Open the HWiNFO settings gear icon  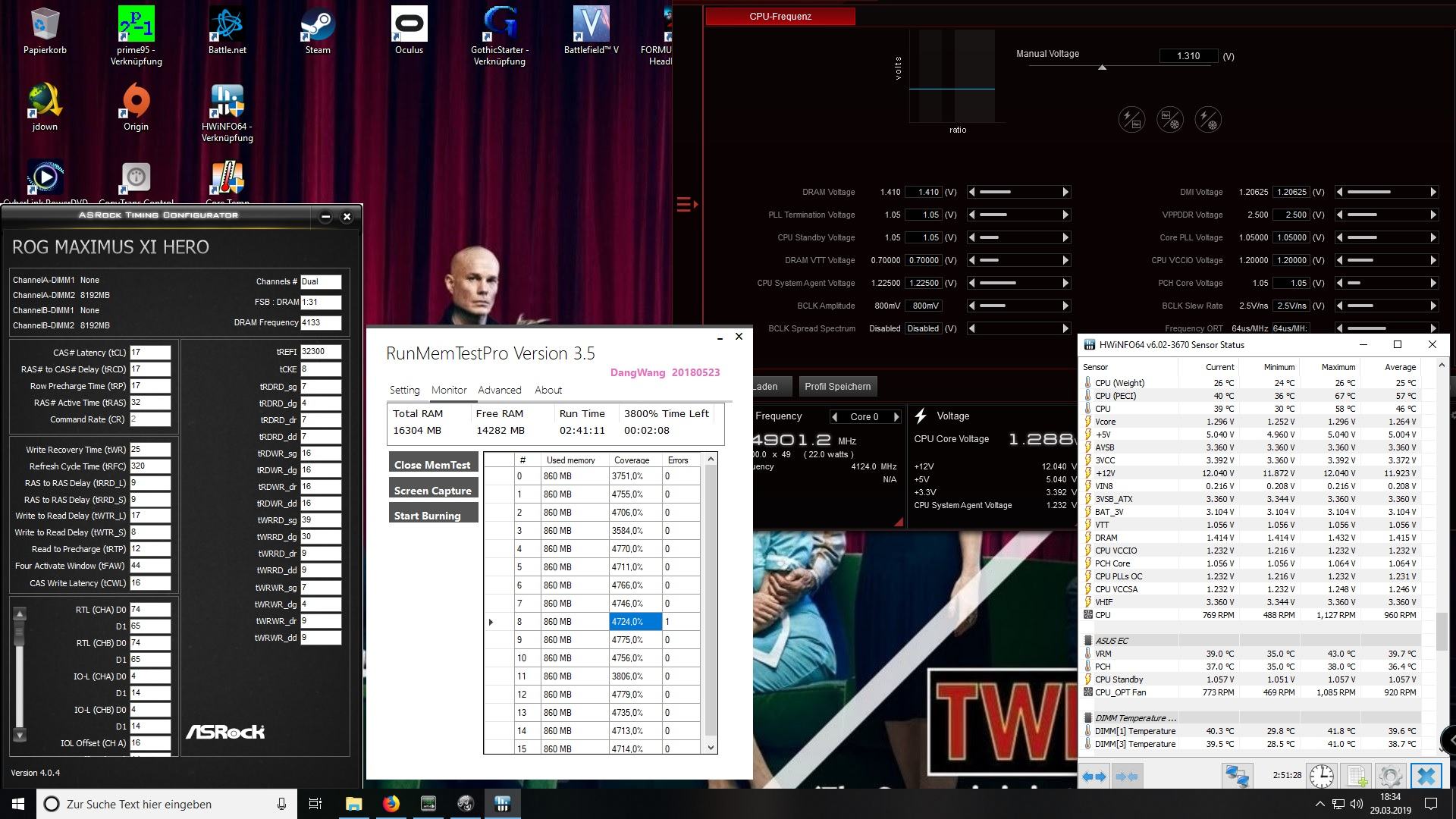pyautogui.click(x=1391, y=776)
